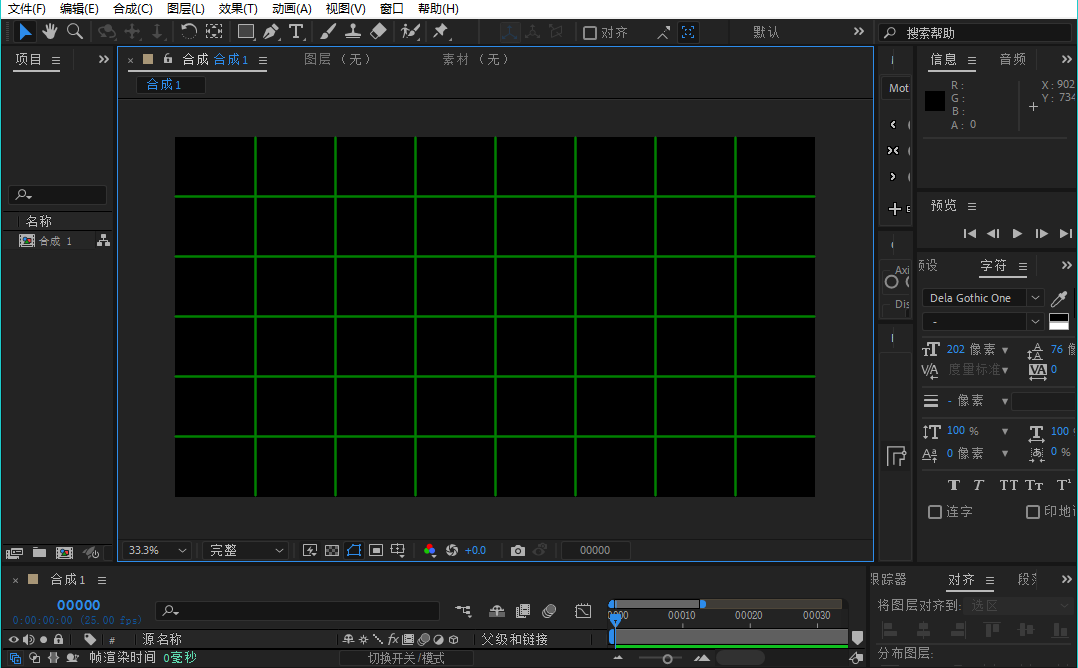Select the Pen tool
Image resolution: width=1078 pixels, height=668 pixels.
coord(271,32)
